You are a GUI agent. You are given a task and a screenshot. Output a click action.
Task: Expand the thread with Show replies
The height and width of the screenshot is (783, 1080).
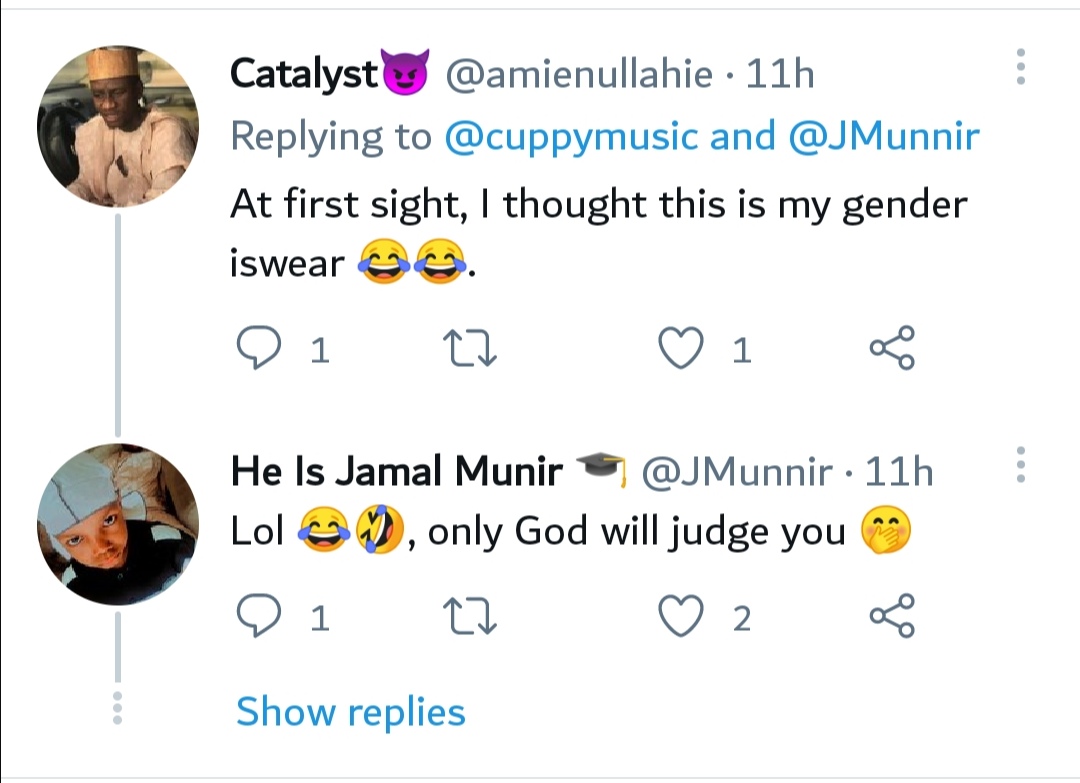(x=350, y=712)
